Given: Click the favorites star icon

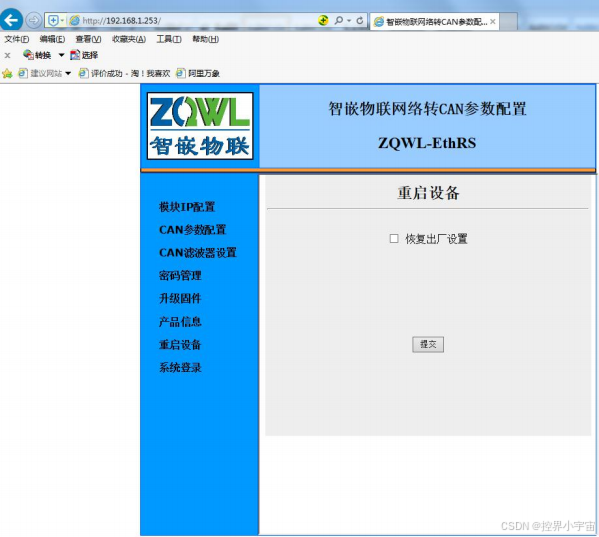Looking at the screenshot, I should click(7, 73).
